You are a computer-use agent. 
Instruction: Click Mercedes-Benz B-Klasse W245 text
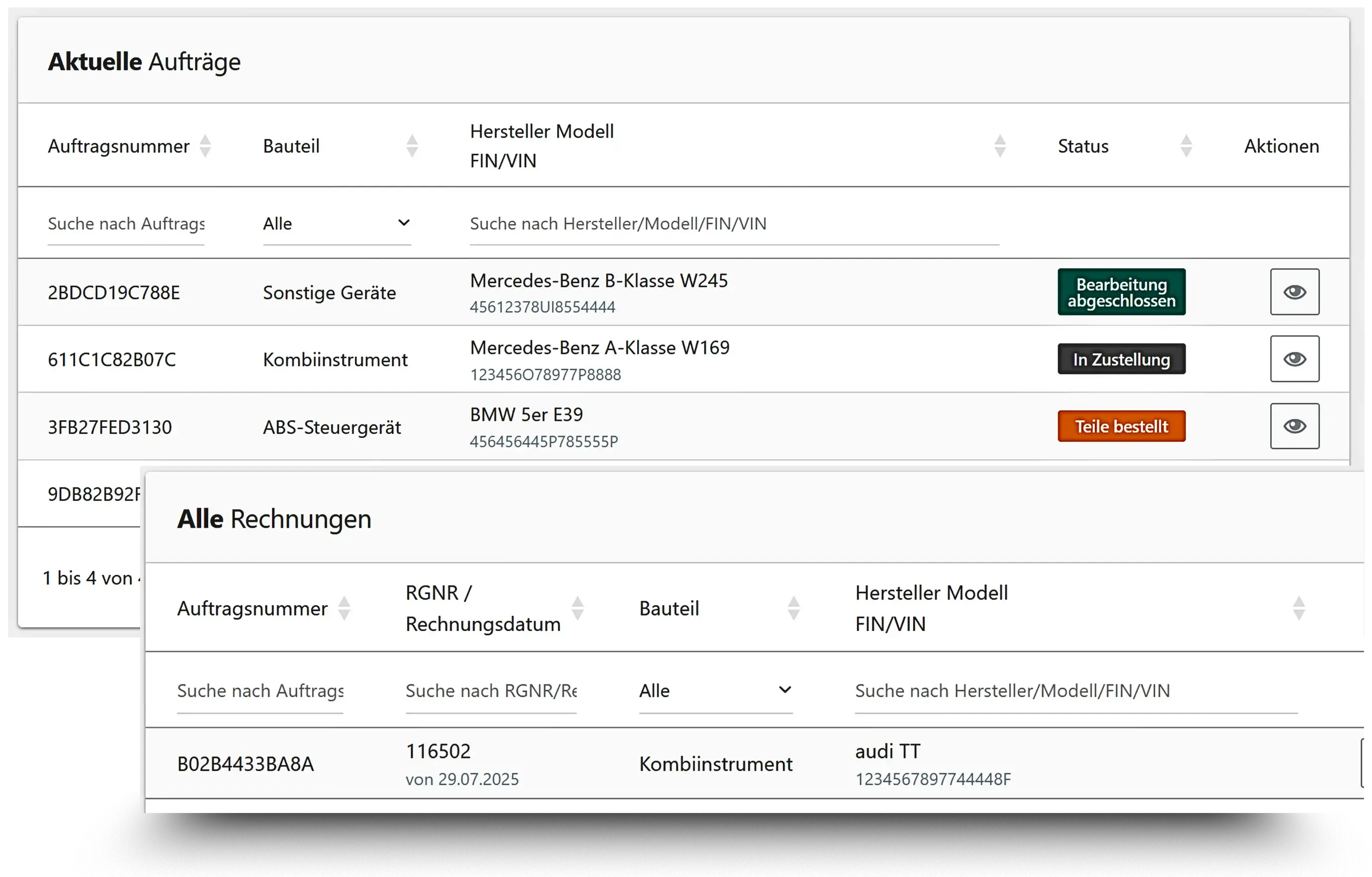point(599,280)
